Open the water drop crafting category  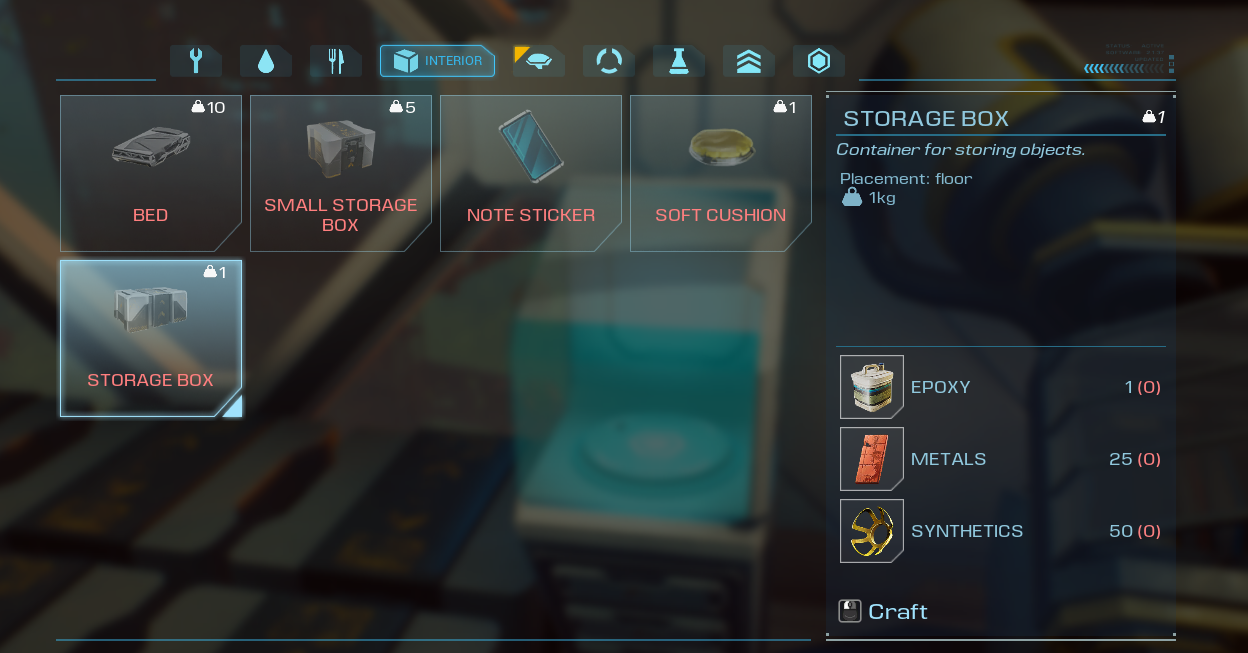pyautogui.click(x=265, y=61)
